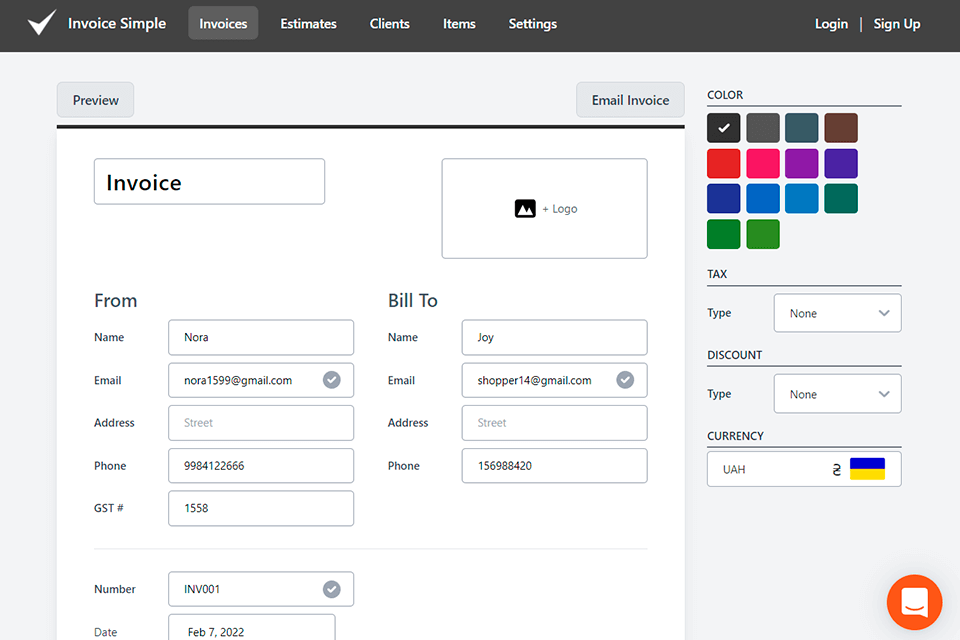Viewport: 960px width, 640px height.
Task: Click the Invoice Simple checkmark logo
Action: coord(42,23)
